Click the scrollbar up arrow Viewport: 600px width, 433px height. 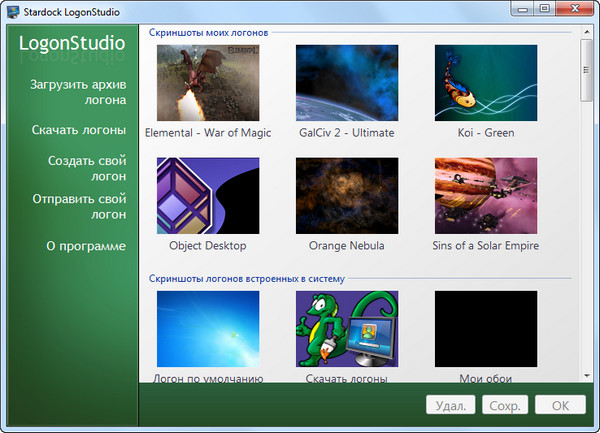(x=587, y=32)
